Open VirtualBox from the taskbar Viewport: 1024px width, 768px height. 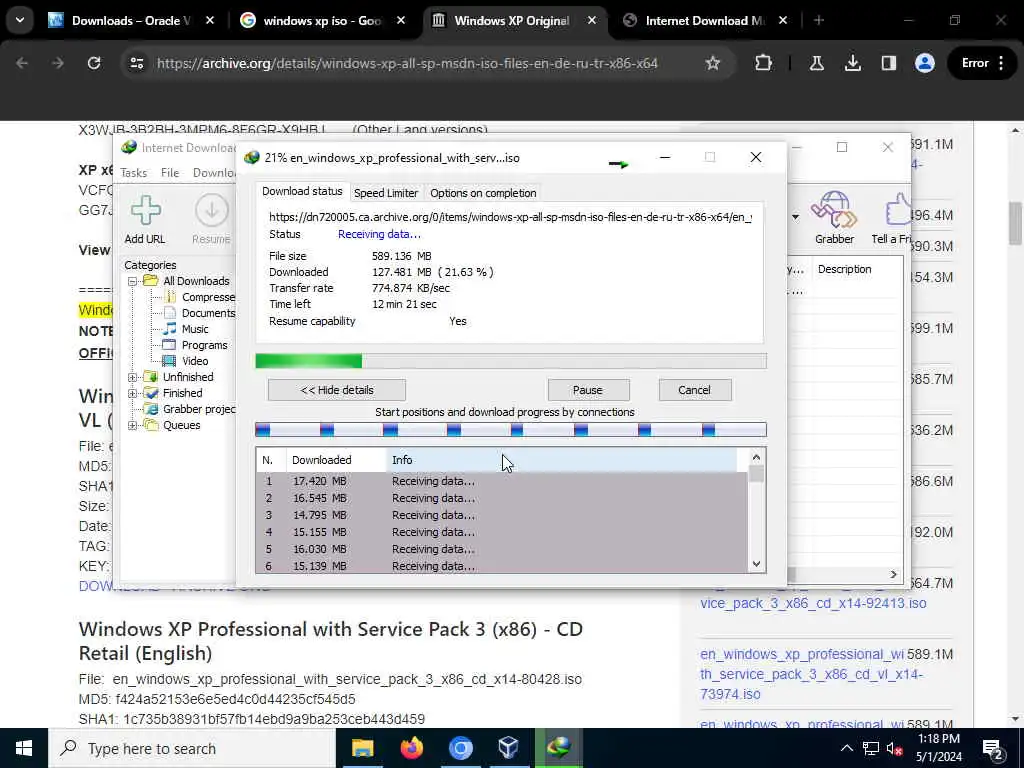(x=509, y=748)
